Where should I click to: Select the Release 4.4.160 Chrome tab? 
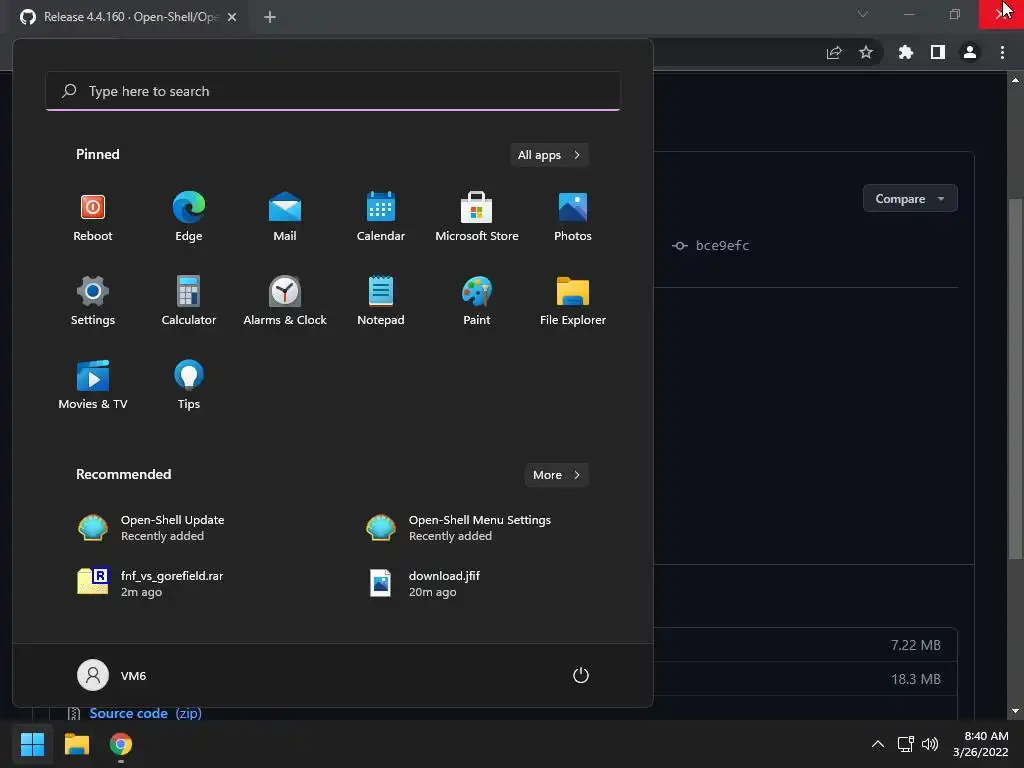click(127, 17)
